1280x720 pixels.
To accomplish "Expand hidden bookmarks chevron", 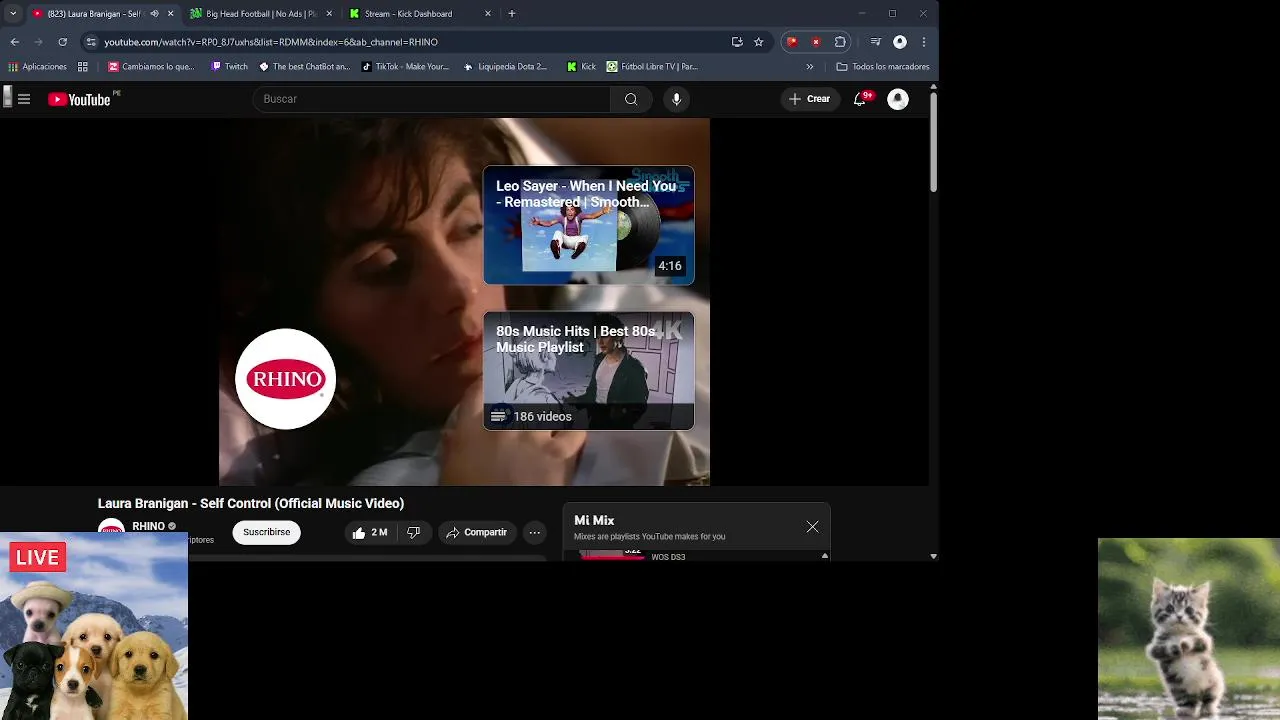I will click(x=810, y=67).
